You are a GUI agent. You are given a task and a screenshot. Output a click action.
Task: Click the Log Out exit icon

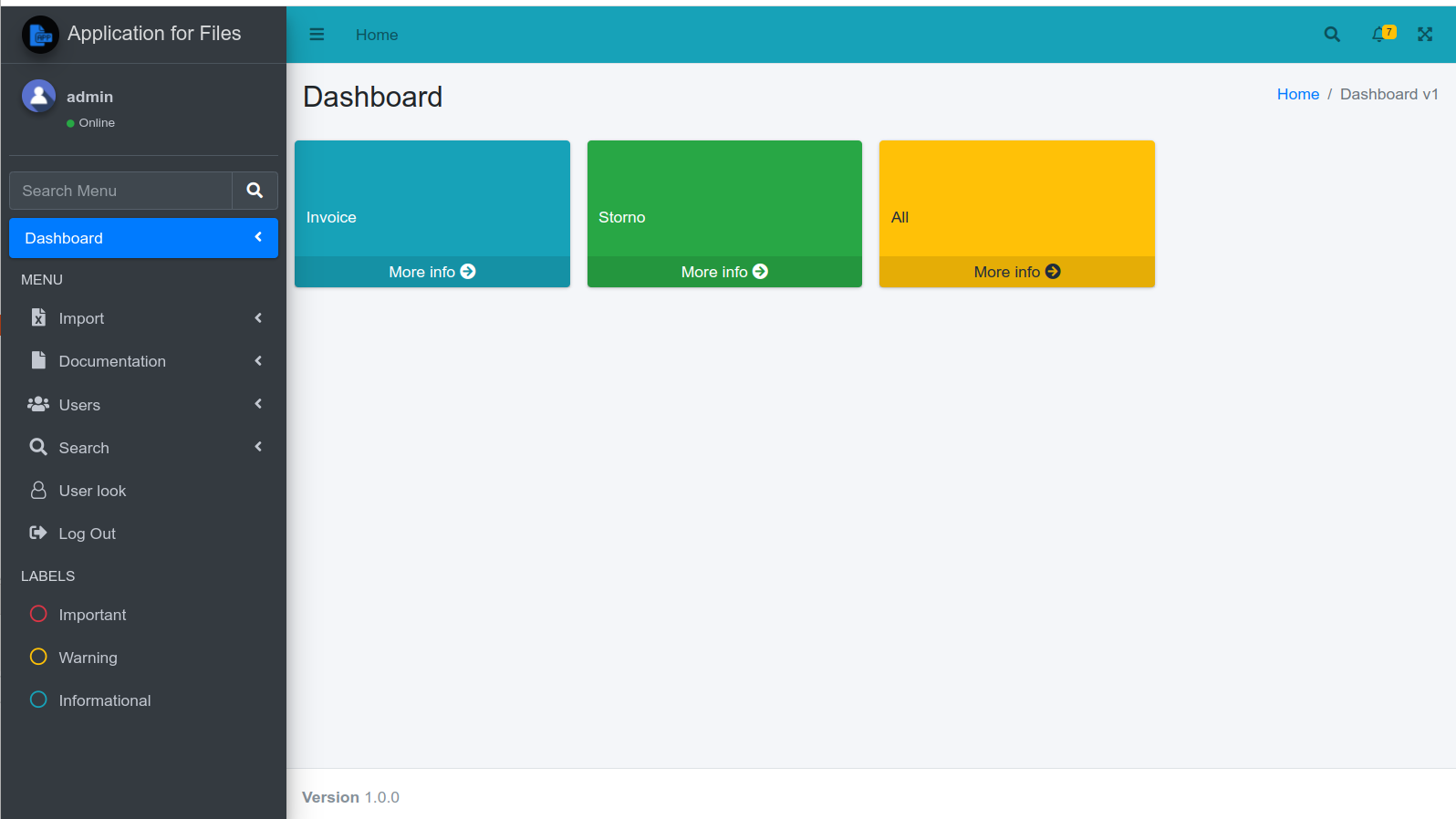[38, 533]
